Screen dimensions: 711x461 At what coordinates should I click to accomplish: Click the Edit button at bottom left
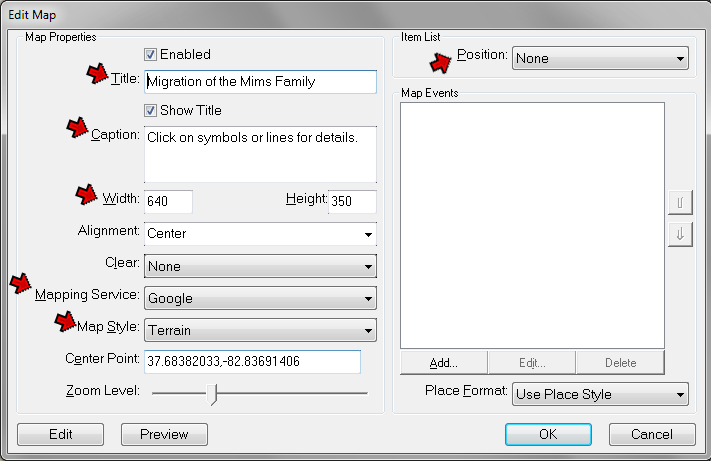pyautogui.click(x=60, y=435)
